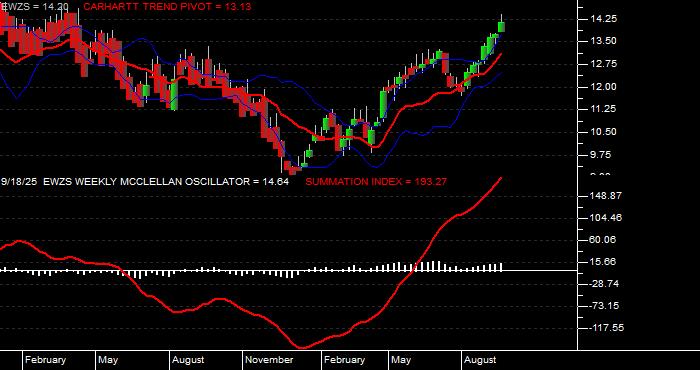The height and width of the screenshot is (370, 700).
Task: Click the -73.15 summation axis value
Action: coord(603,306)
